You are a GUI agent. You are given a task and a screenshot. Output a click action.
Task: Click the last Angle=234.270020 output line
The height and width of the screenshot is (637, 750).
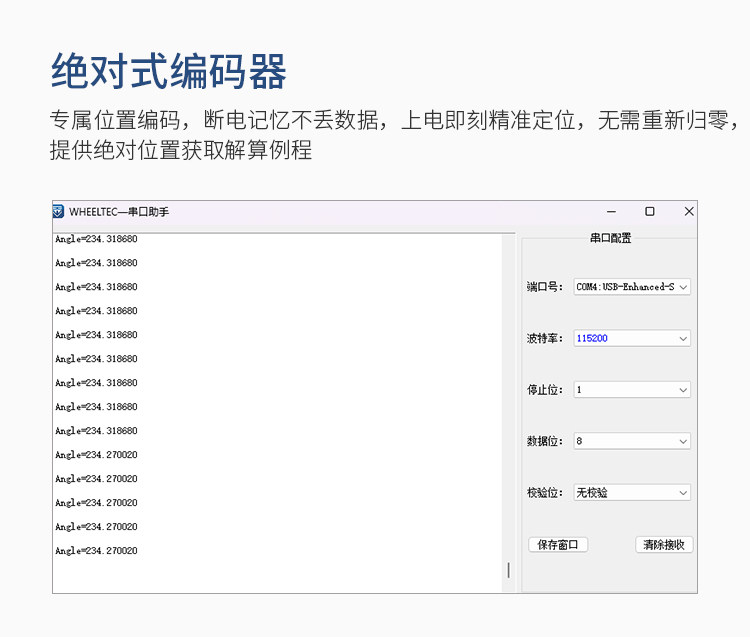(96, 551)
